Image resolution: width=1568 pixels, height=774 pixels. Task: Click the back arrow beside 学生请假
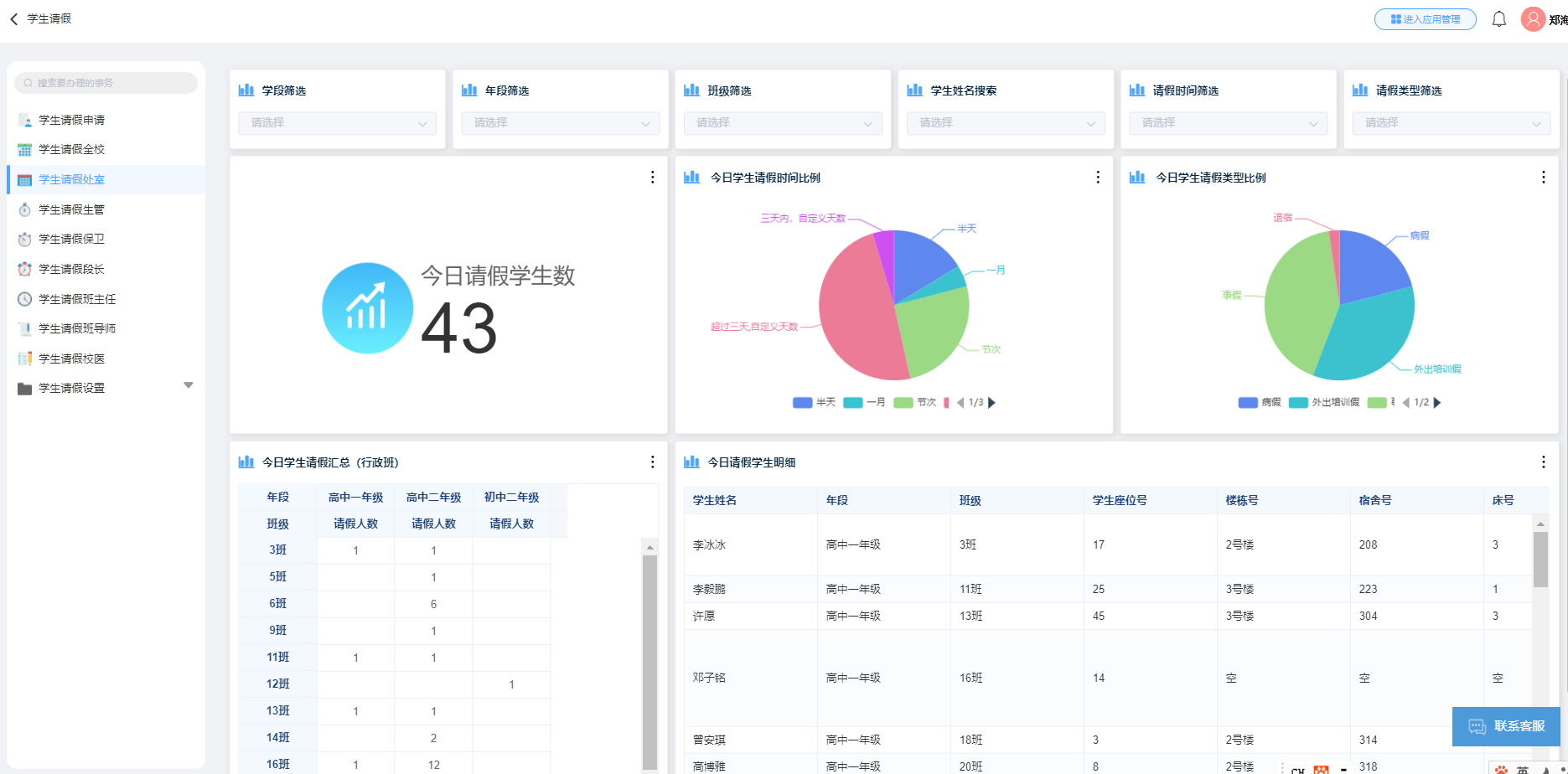tap(13, 18)
